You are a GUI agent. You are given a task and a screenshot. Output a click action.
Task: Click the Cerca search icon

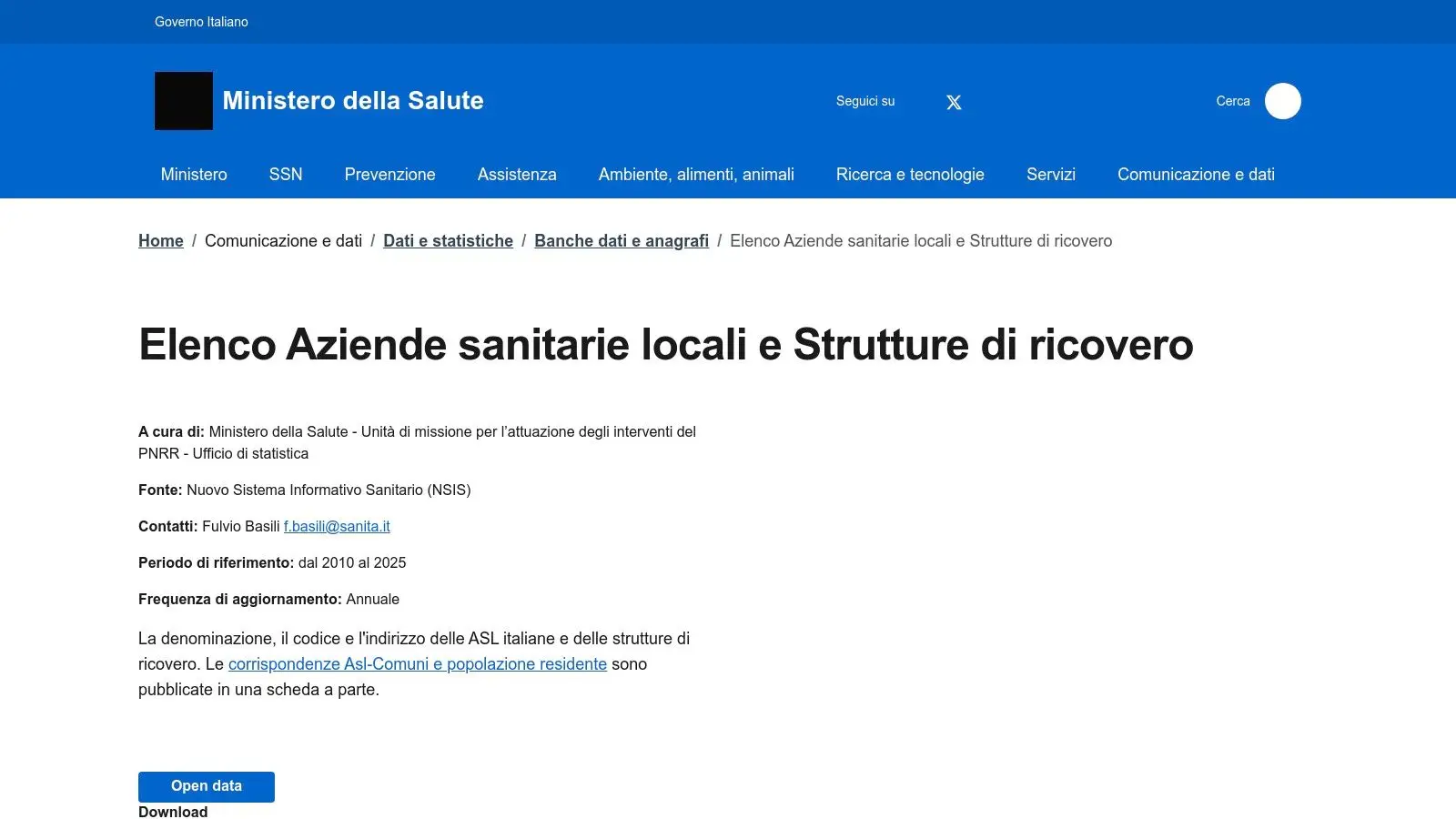tap(1282, 101)
